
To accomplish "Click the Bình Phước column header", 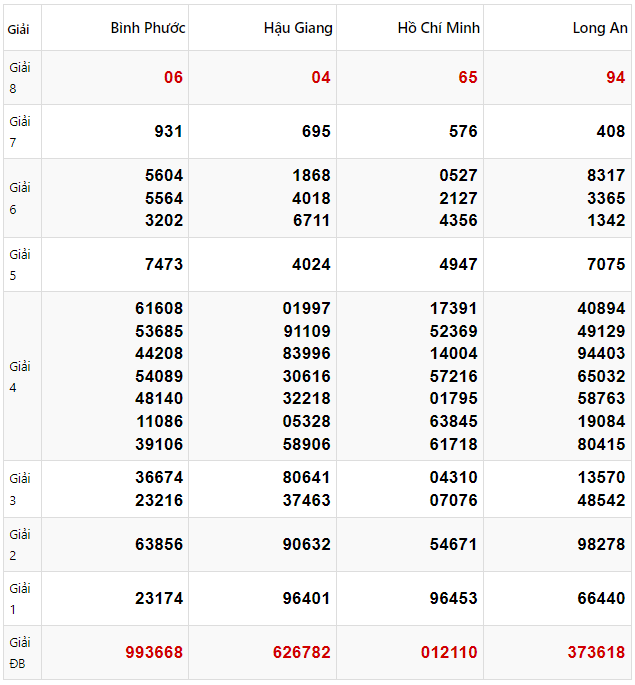I will [148, 28].
